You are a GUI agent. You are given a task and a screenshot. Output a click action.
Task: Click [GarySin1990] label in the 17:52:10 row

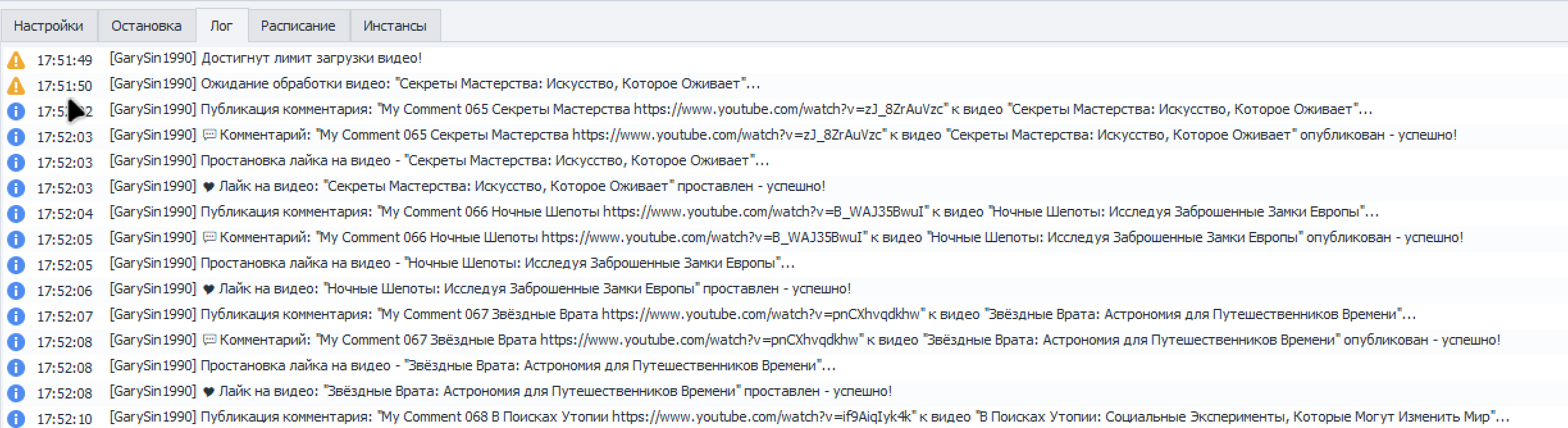[152, 417]
